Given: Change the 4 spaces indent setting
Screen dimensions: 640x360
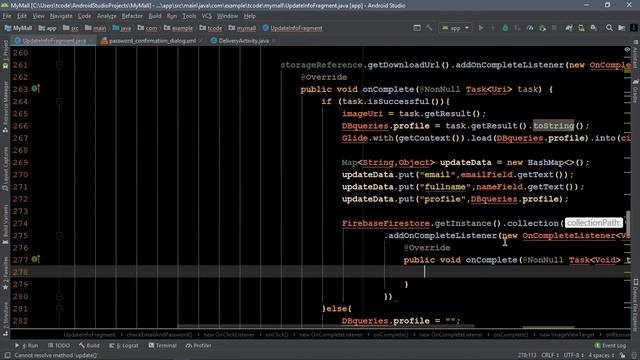Looking at the screenshot, I should click(601, 356).
